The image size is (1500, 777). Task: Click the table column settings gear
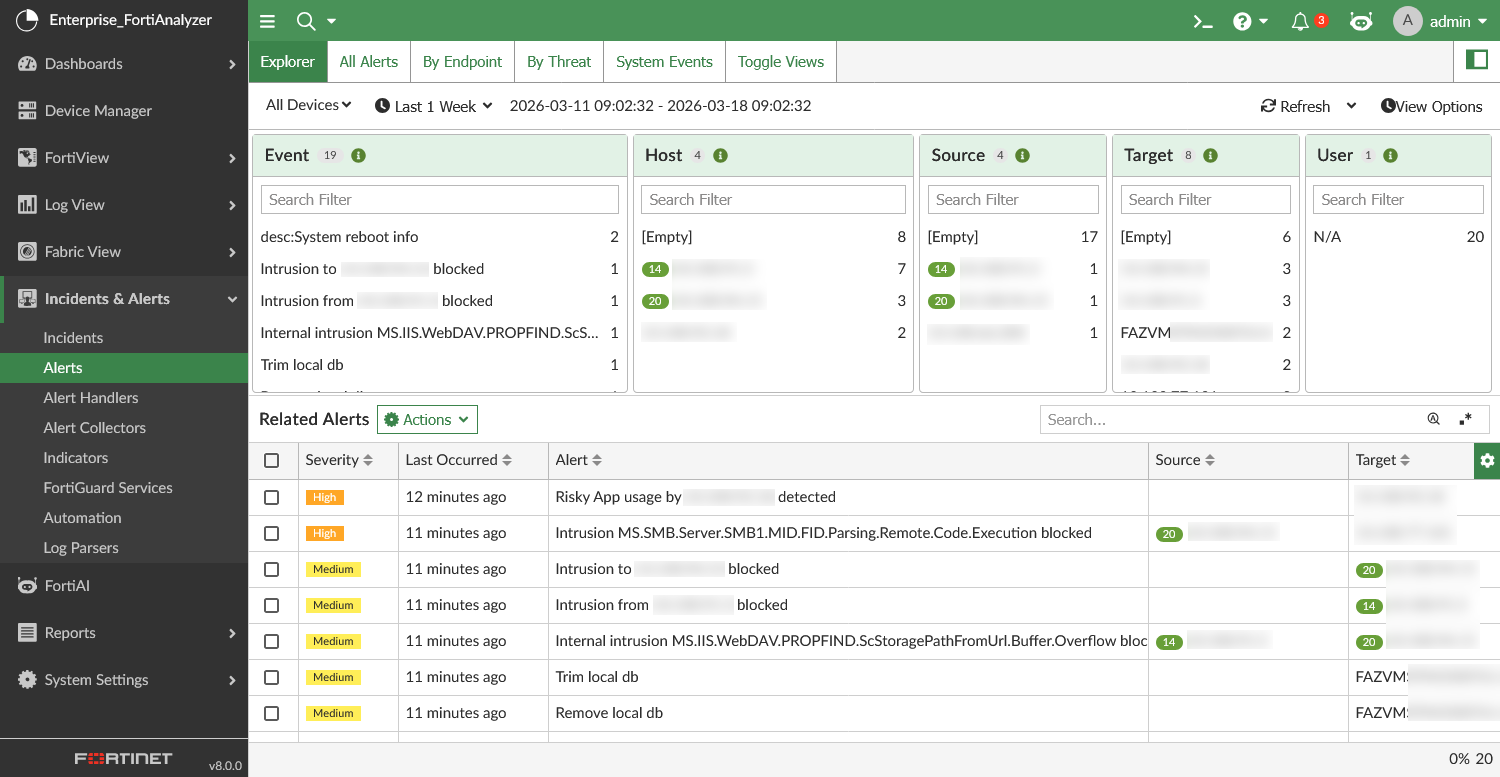[1486, 460]
